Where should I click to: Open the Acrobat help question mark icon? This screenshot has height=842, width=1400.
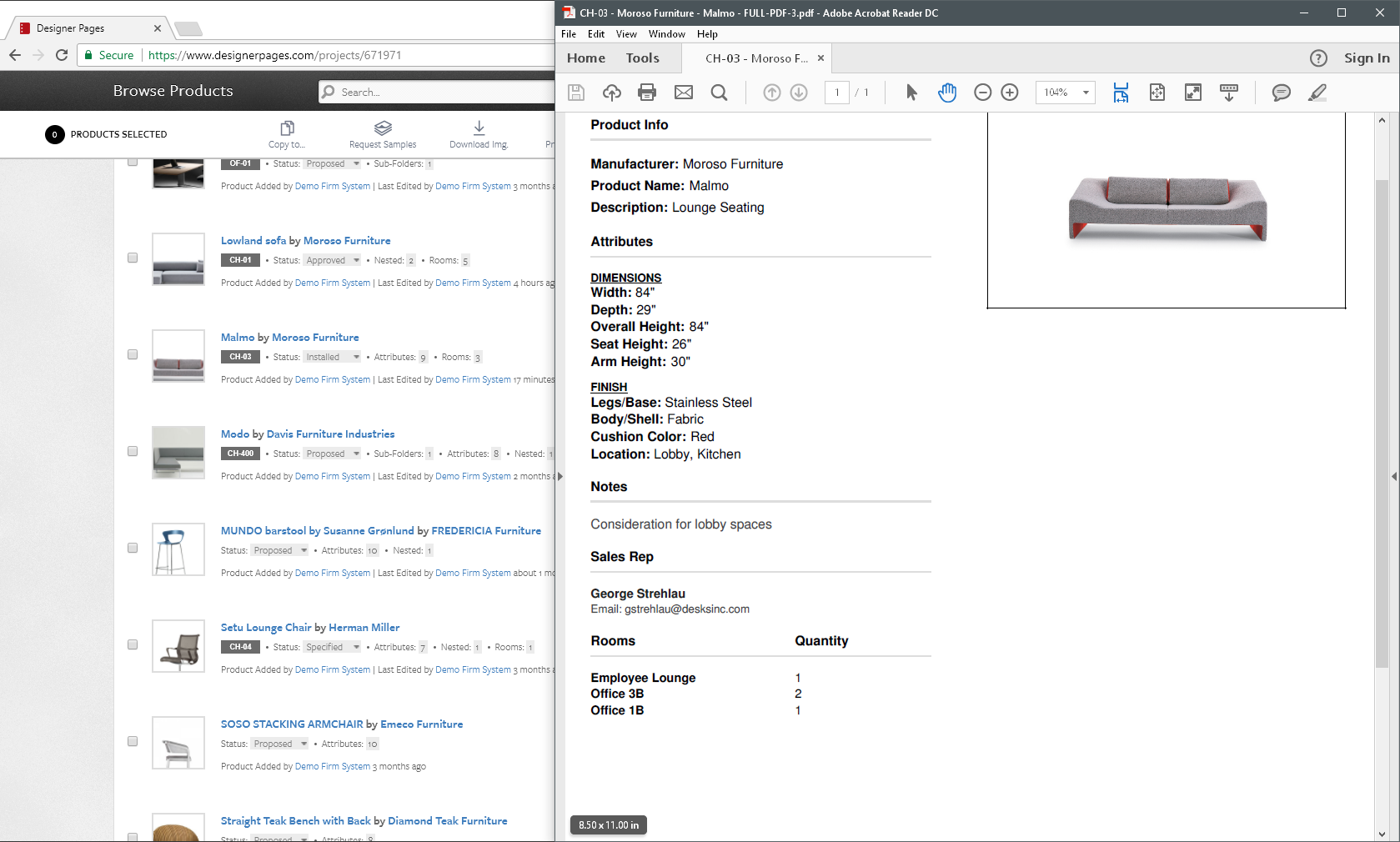pos(1318,58)
